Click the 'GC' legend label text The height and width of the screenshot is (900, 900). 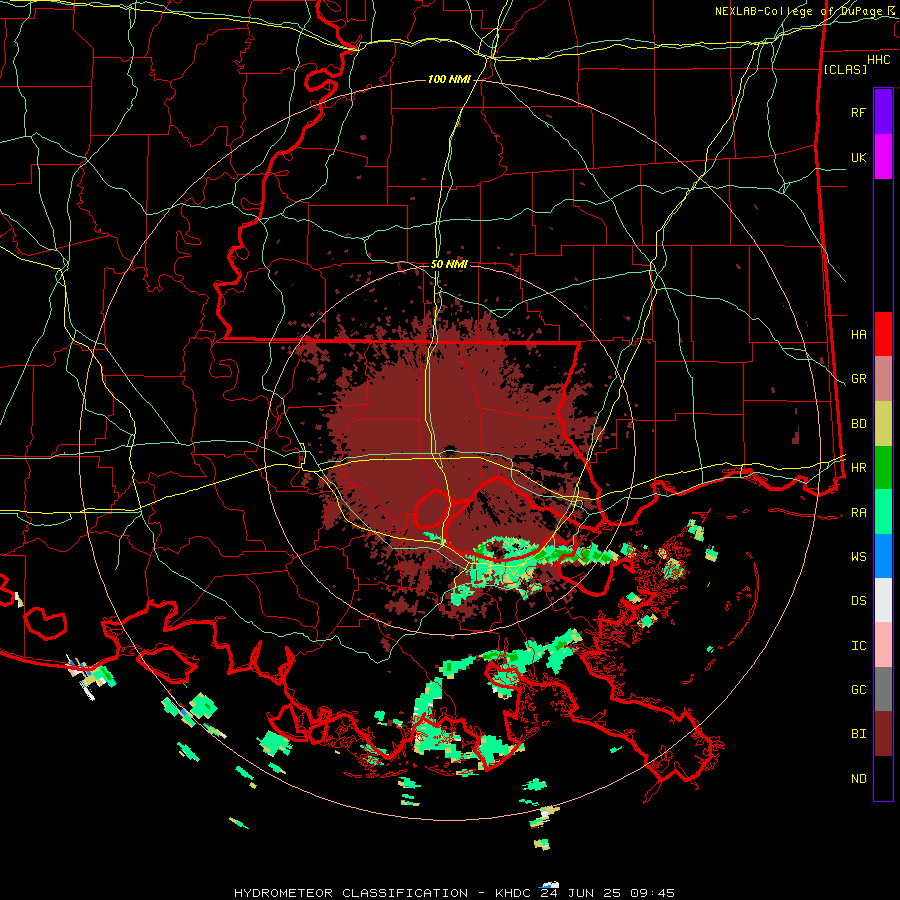click(859, 690)
